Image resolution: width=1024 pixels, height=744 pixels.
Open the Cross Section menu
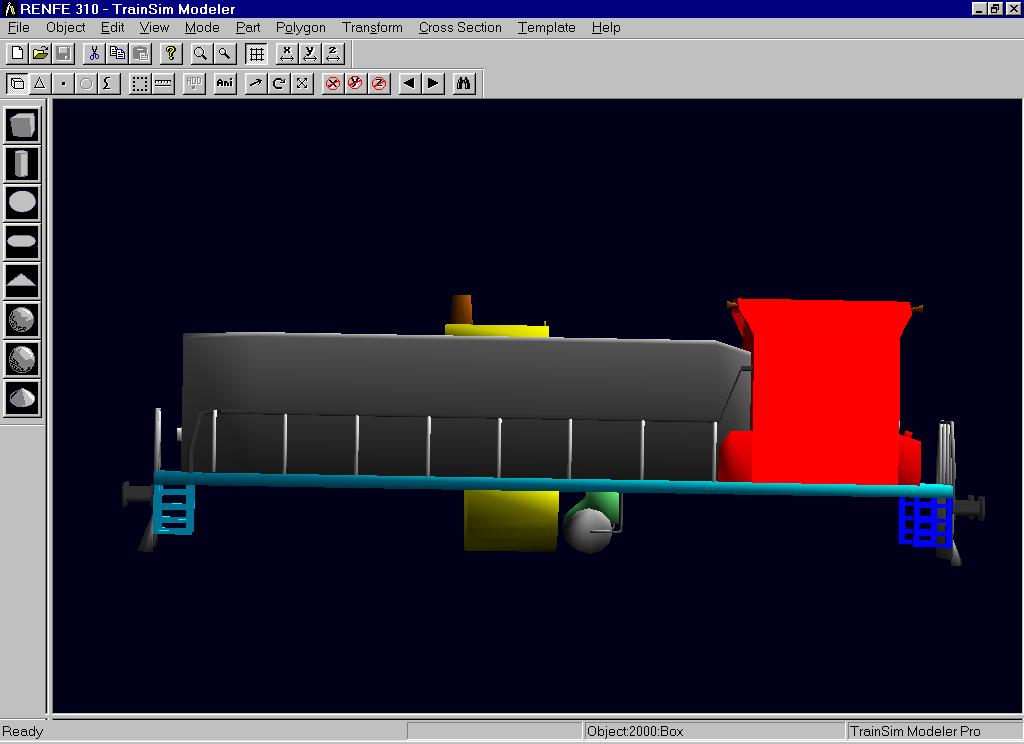pos(460,27)
